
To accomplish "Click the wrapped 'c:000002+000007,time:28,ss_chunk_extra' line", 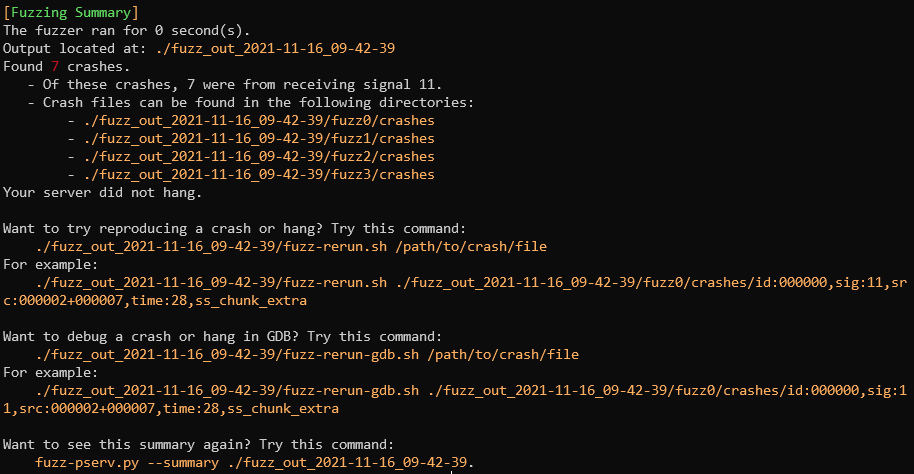I will [155, 300].
